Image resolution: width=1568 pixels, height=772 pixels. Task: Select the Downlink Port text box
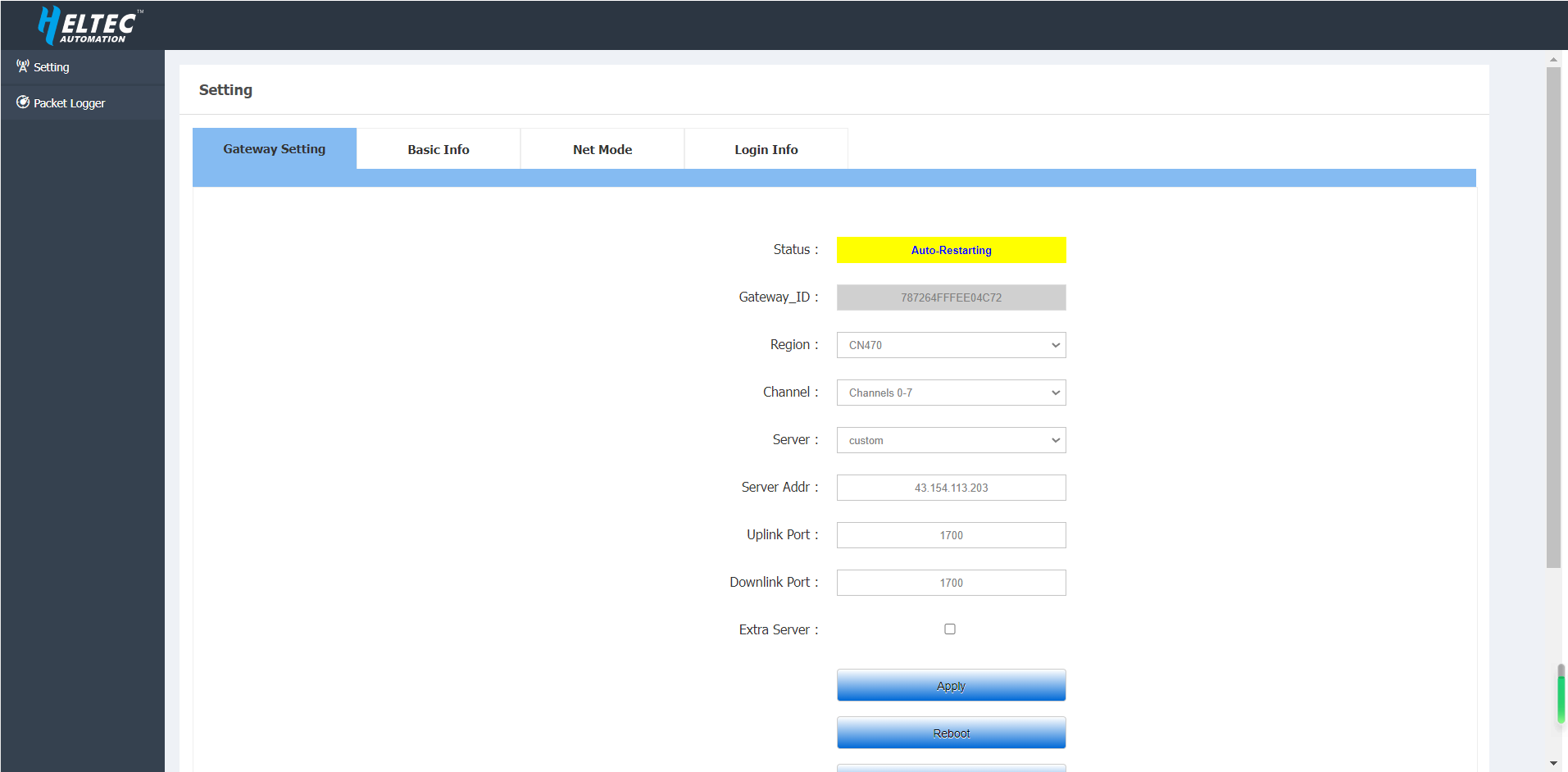pyautogui.click(x=951, y=583)
